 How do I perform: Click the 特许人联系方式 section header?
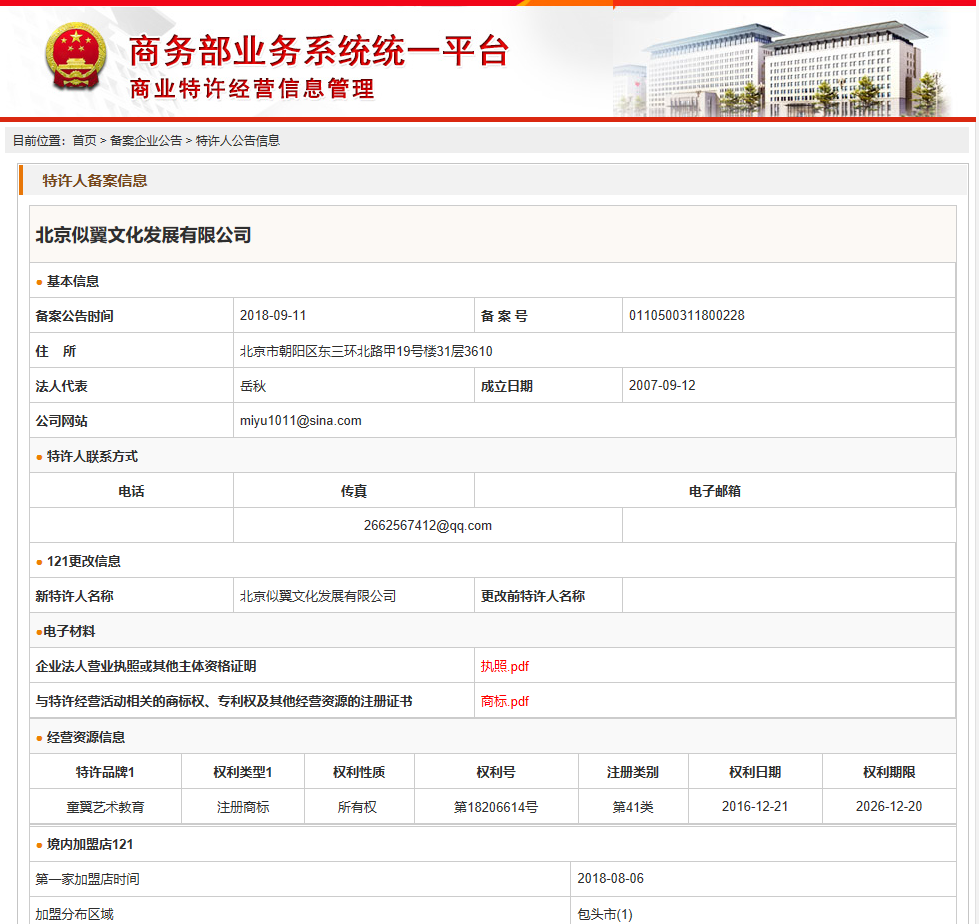click(x=92, y=456)
